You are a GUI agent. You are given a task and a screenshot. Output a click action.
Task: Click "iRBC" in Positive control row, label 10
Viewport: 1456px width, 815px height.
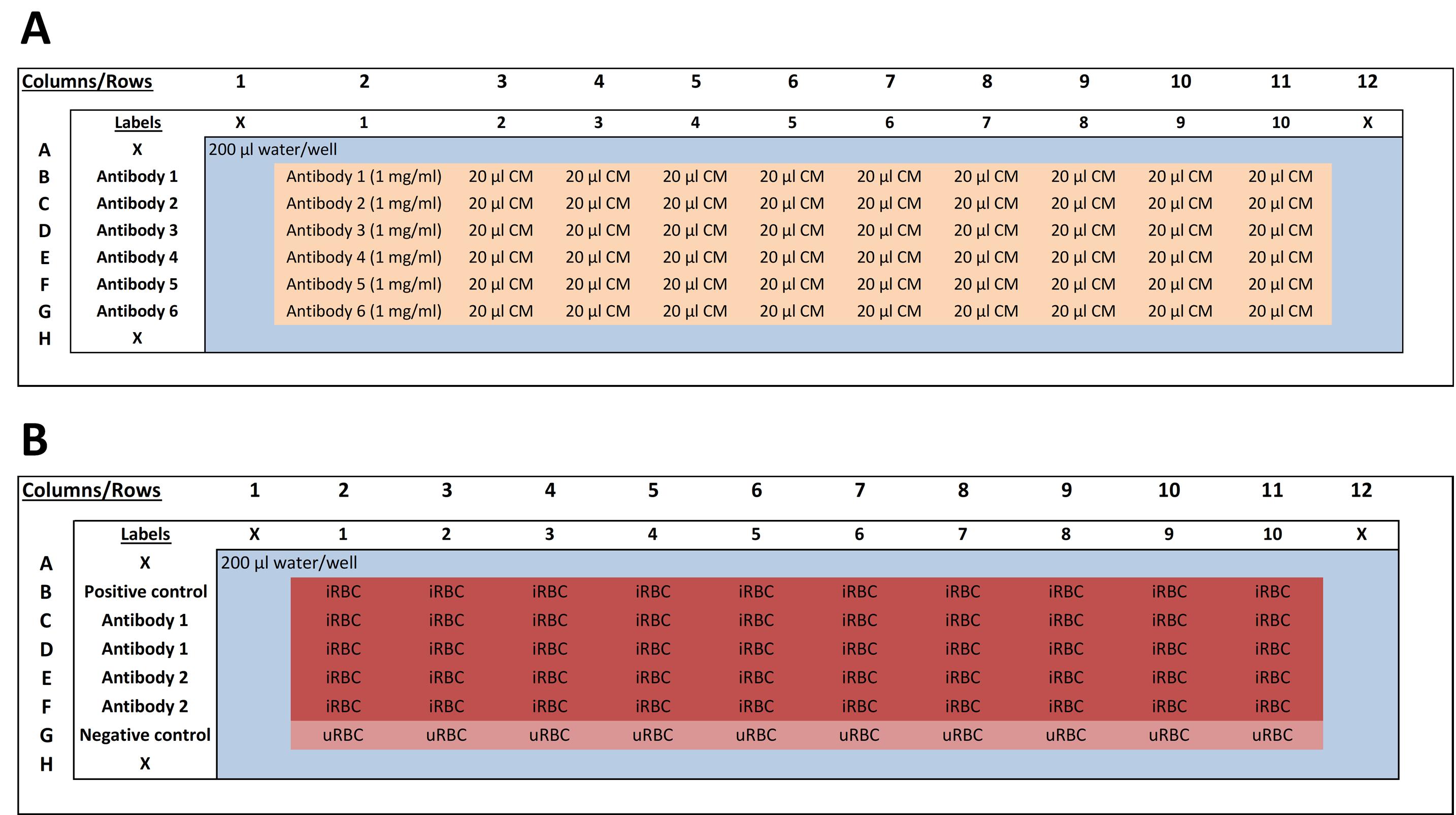[x=1272, y=592]
